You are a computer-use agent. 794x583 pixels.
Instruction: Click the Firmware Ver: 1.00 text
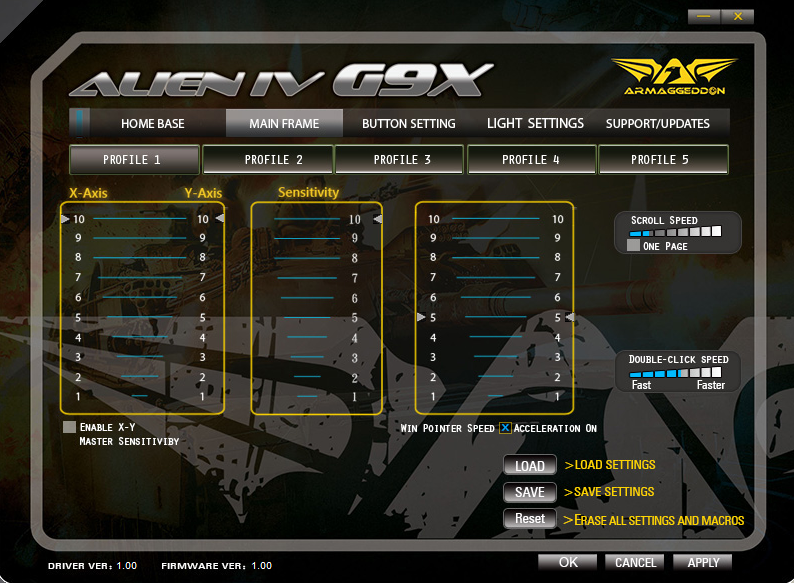pos(216,566)
